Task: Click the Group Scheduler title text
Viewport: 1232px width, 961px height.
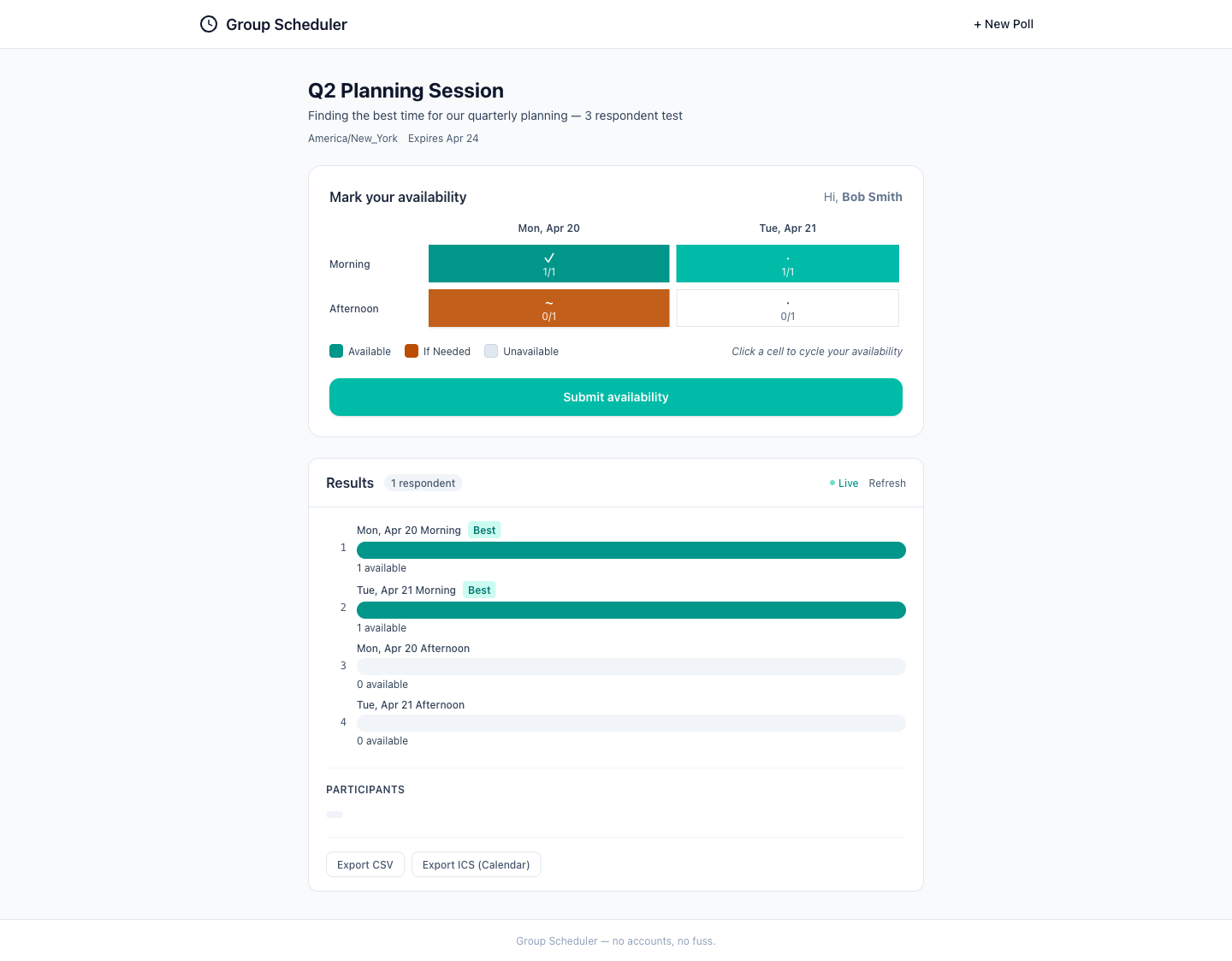Action: [287, 25]
